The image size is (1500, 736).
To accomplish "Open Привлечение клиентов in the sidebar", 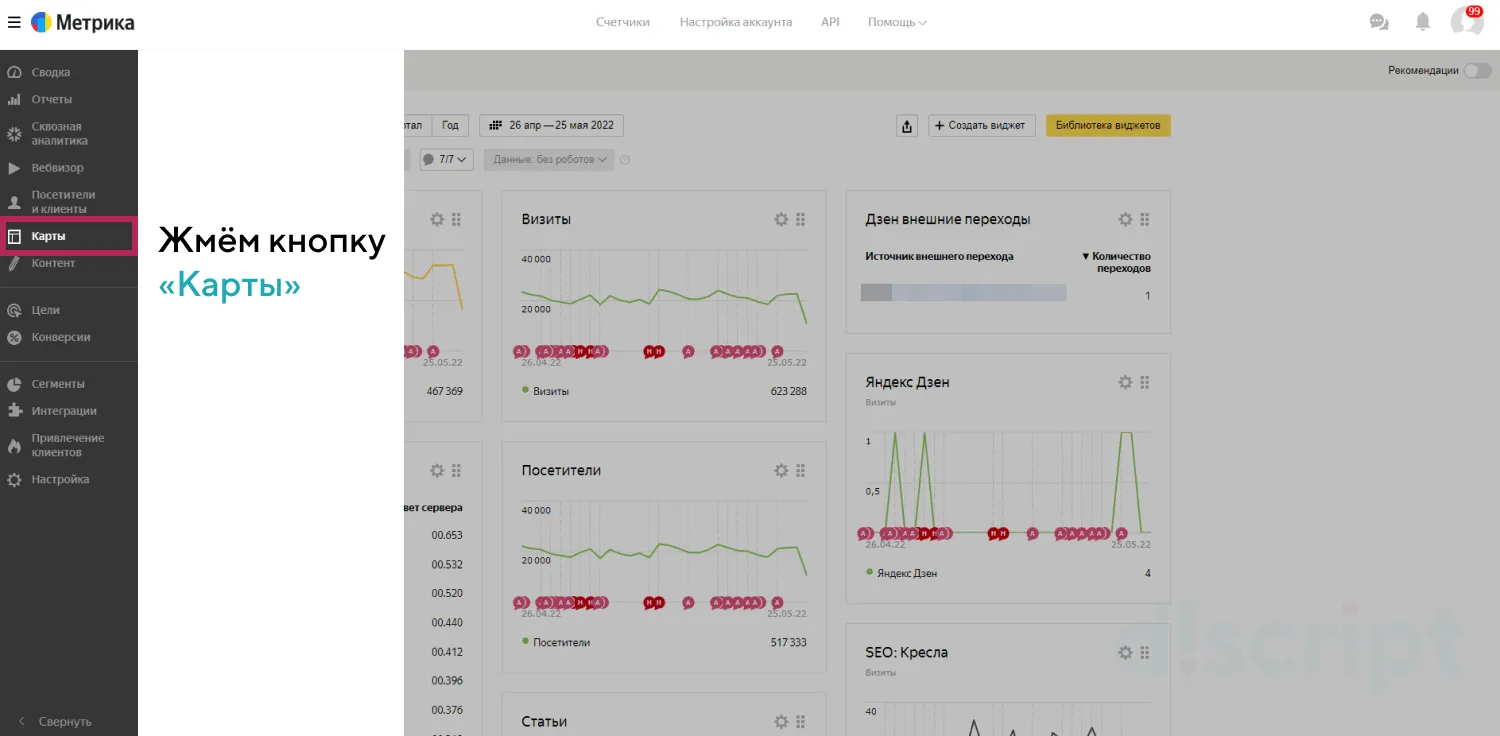I will 68,445.
